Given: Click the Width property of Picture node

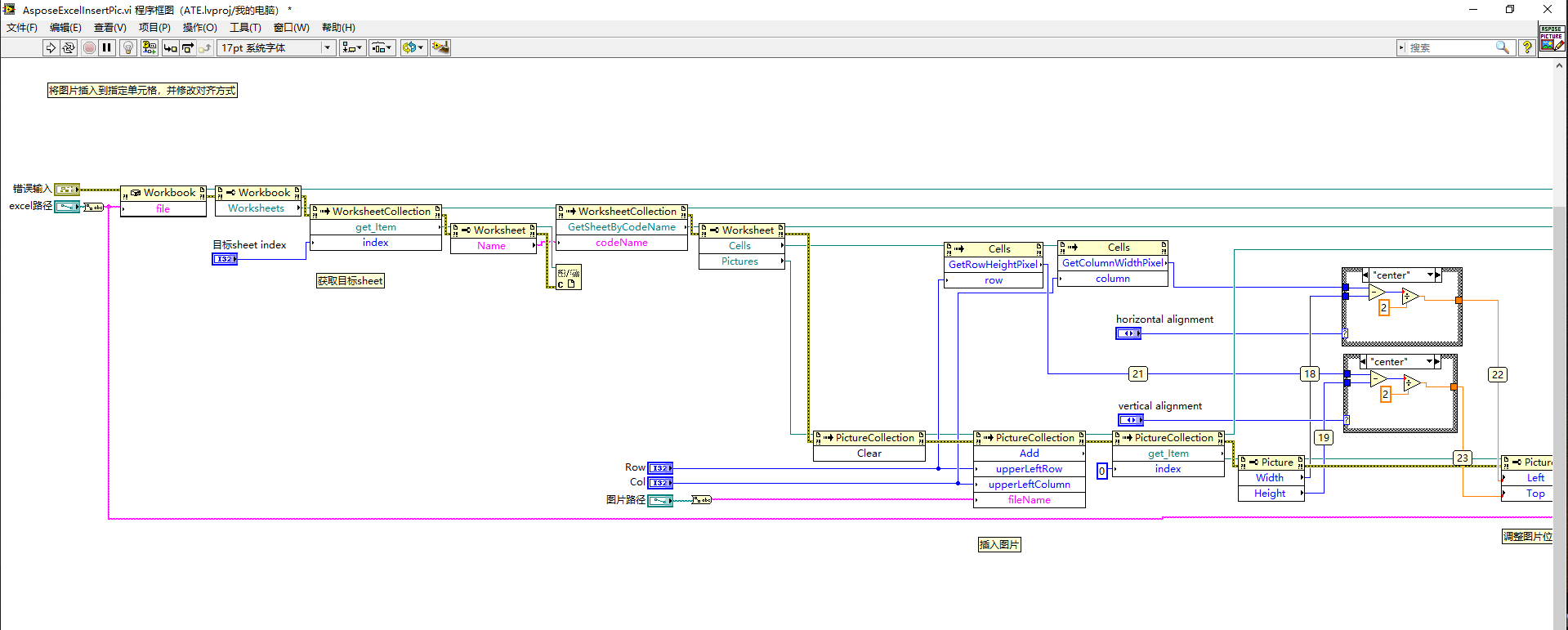Looking at the screenshot, I should coord(1270,478).
